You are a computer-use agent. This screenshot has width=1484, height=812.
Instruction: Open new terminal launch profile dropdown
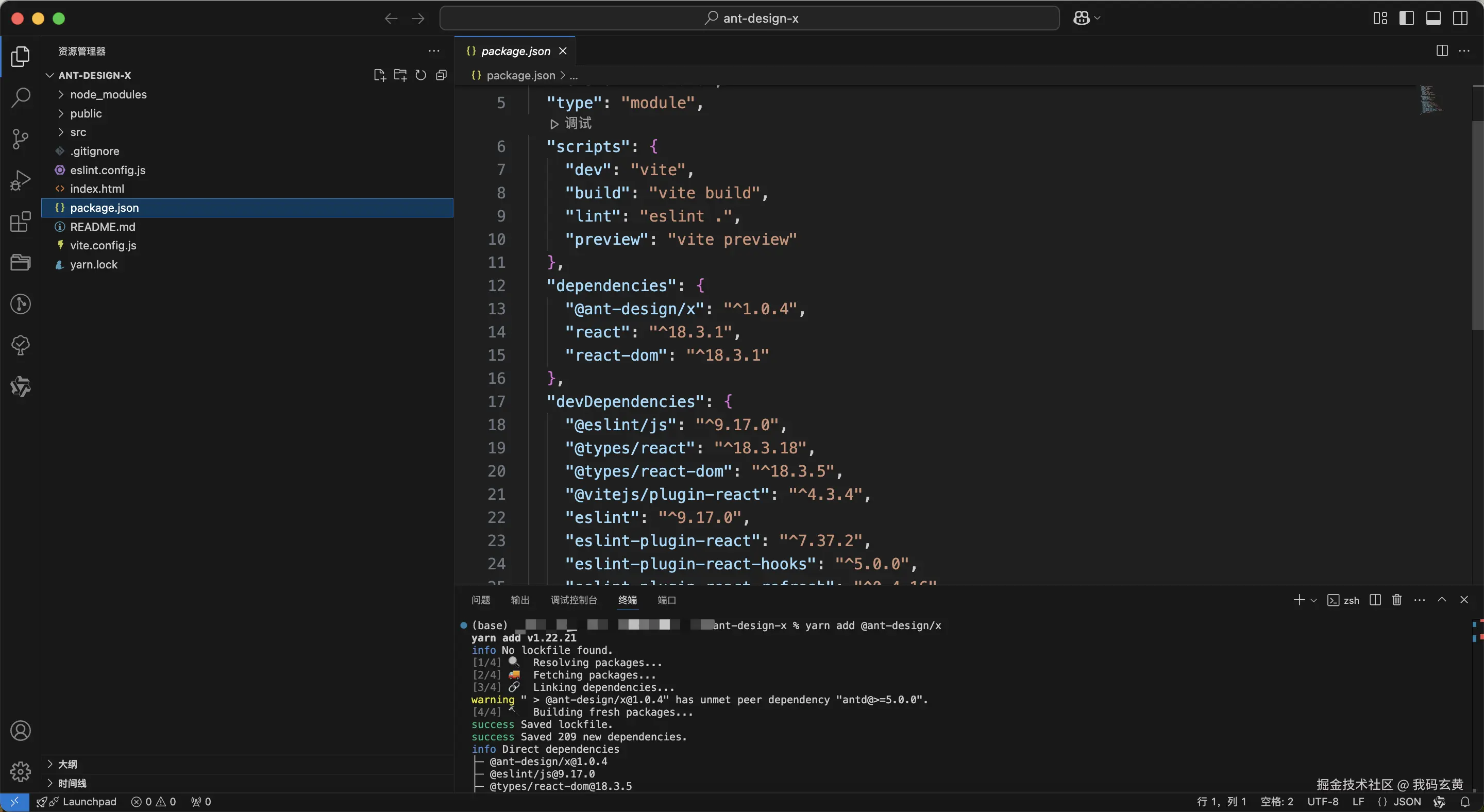(1313, 600)
